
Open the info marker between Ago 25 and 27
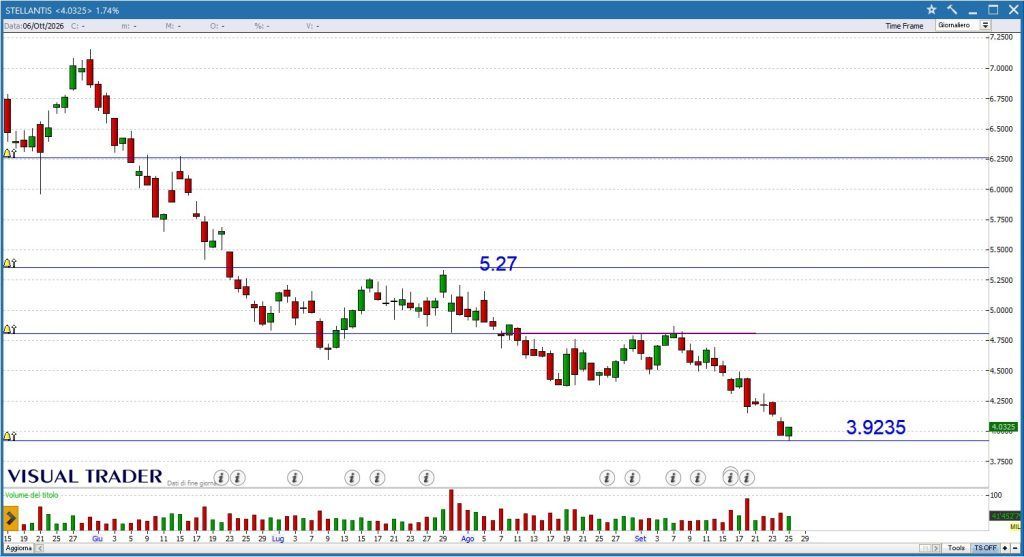[607, 478]
